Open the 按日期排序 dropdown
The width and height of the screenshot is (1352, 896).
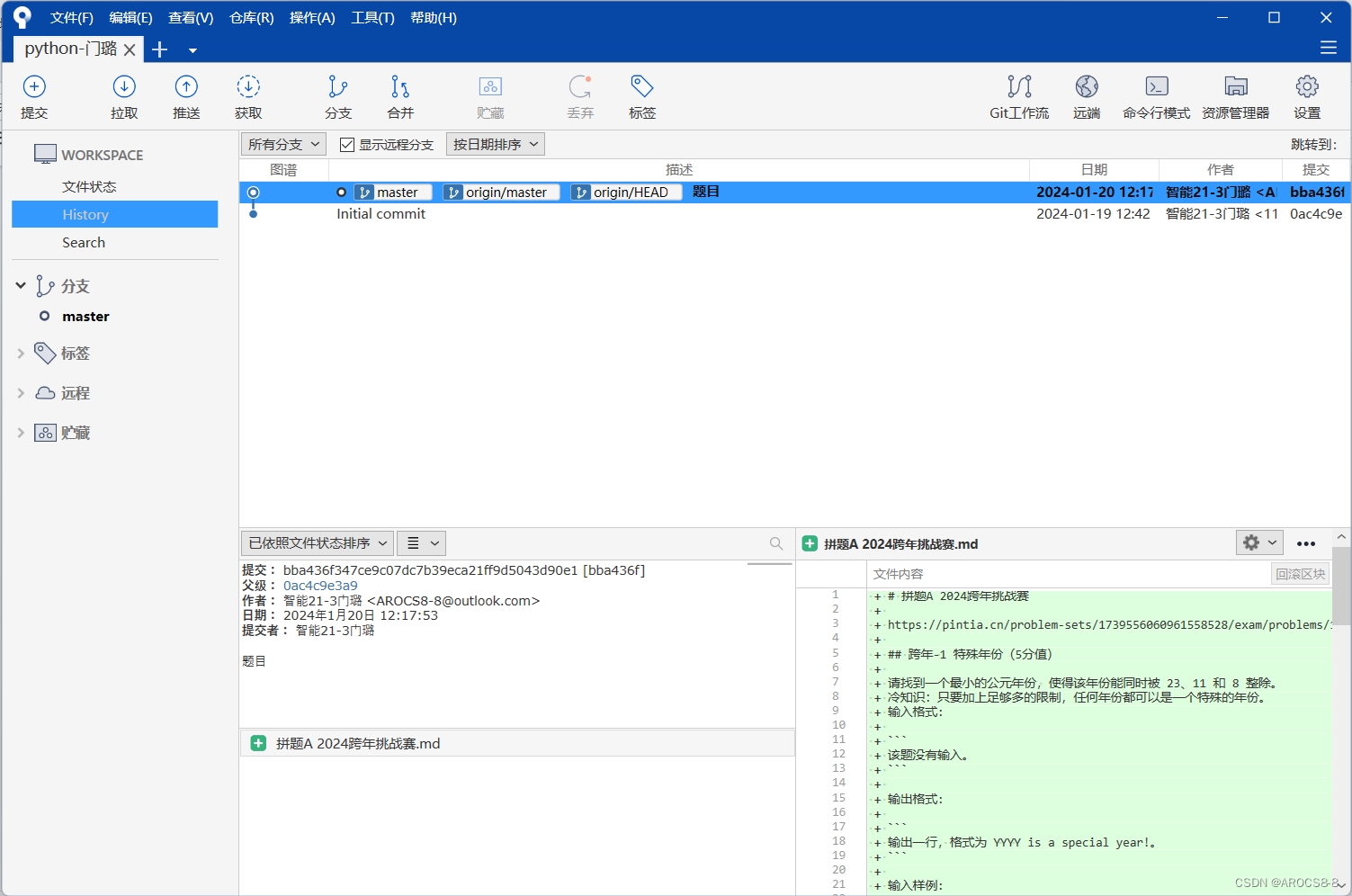coord(495,144)
